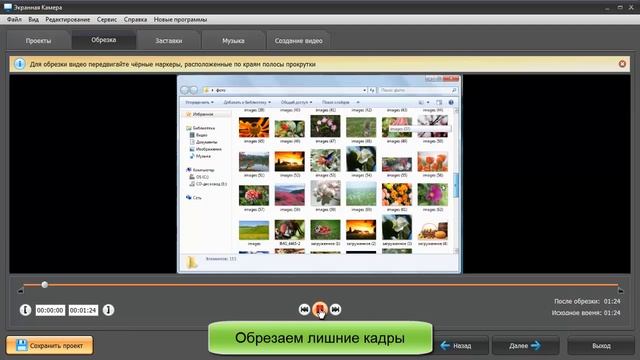Proceed with the Далее button
Viewport: 640px width, 360px height.
pos(525,346)
